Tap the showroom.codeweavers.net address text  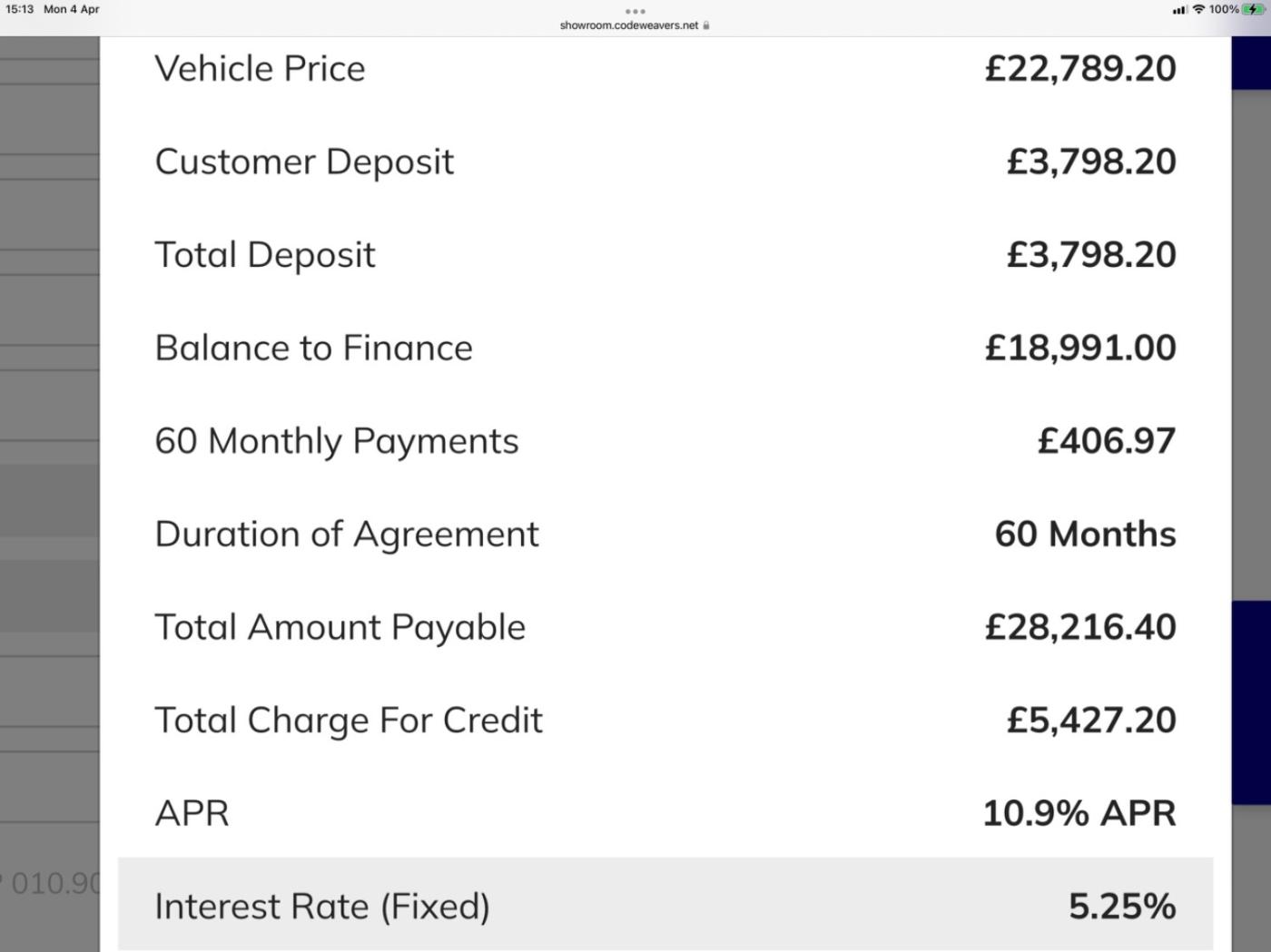point(628,25)
